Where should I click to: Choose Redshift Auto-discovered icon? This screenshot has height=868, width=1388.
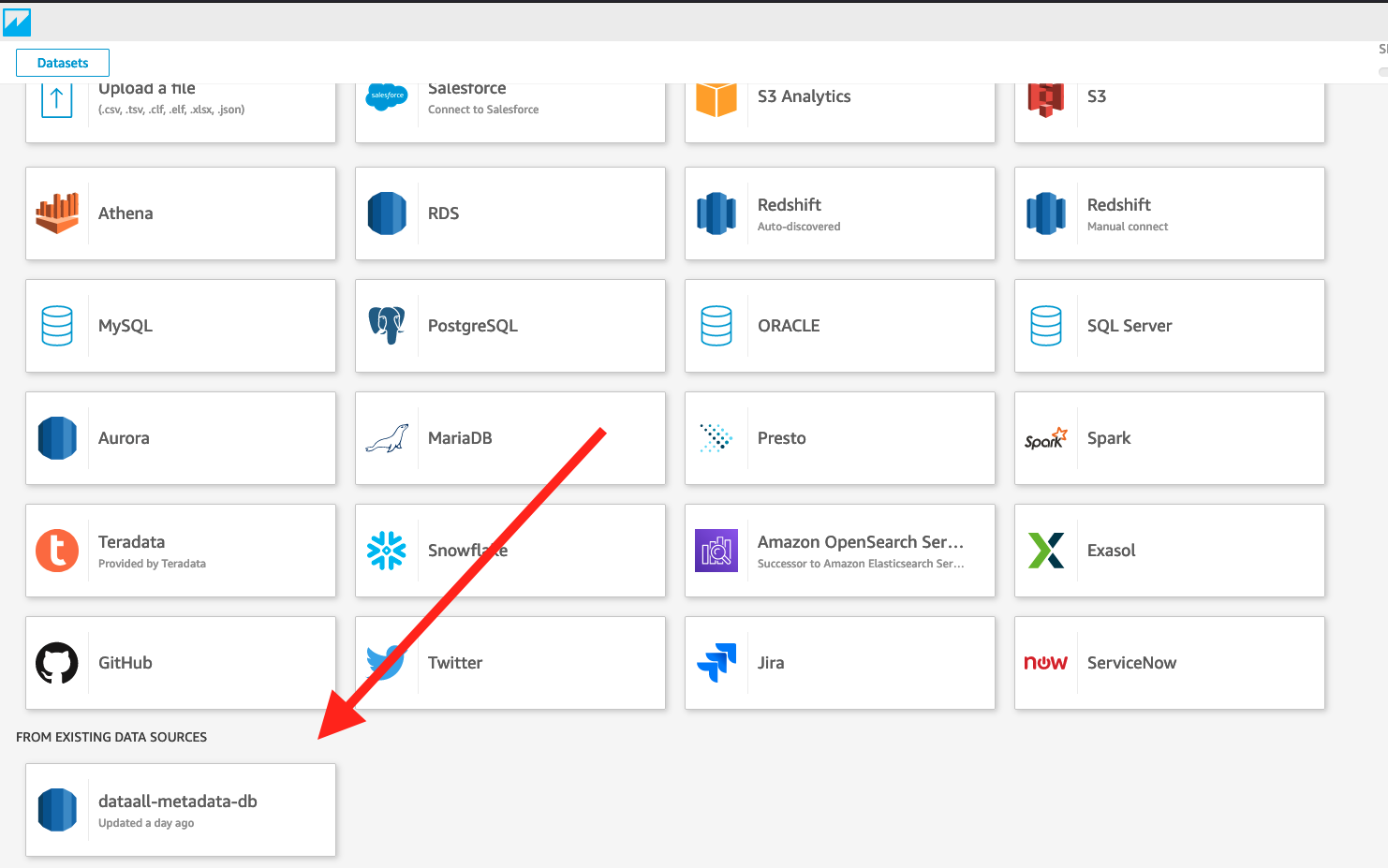coord(716,213)
